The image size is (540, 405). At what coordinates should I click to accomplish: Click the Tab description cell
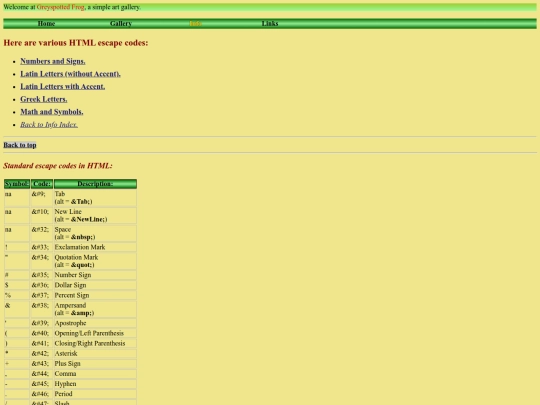pyautogui.click(x=95, y=198)
